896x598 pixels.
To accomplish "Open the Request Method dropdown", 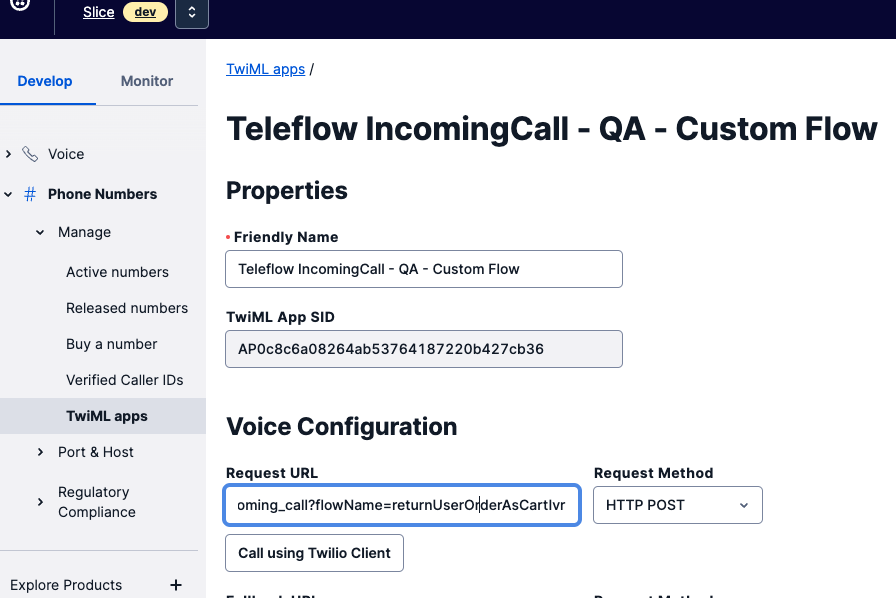I will [x=677, y=505].
